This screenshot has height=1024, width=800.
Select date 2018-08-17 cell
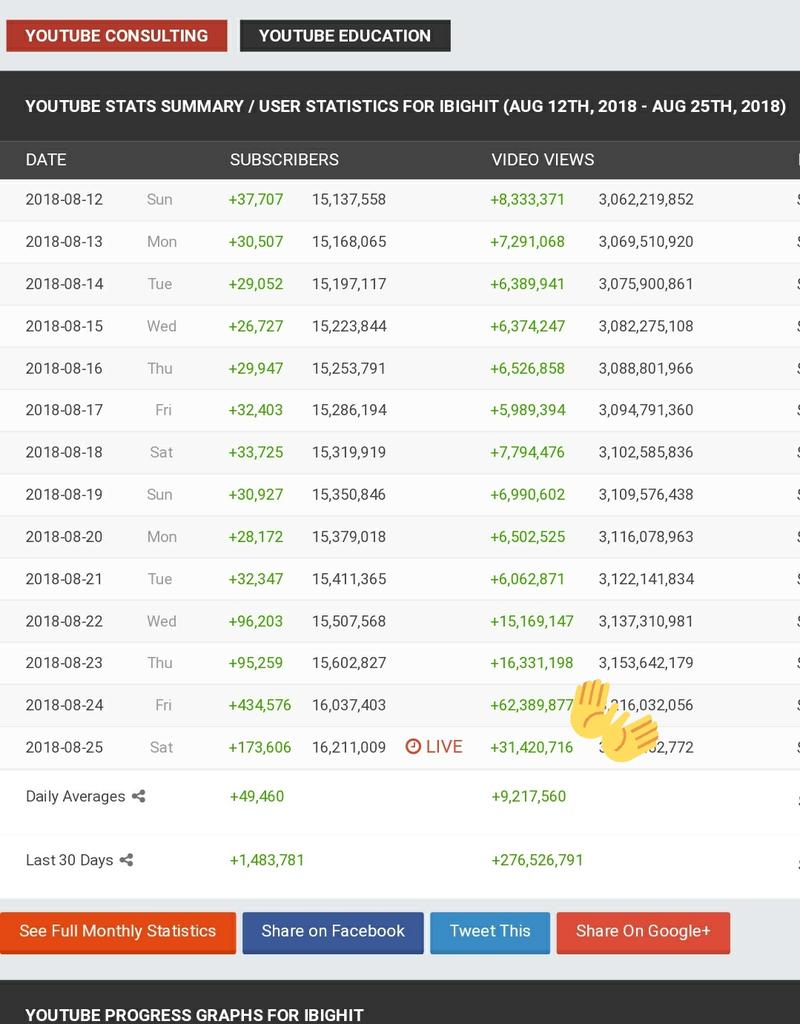tap(64, 410)
